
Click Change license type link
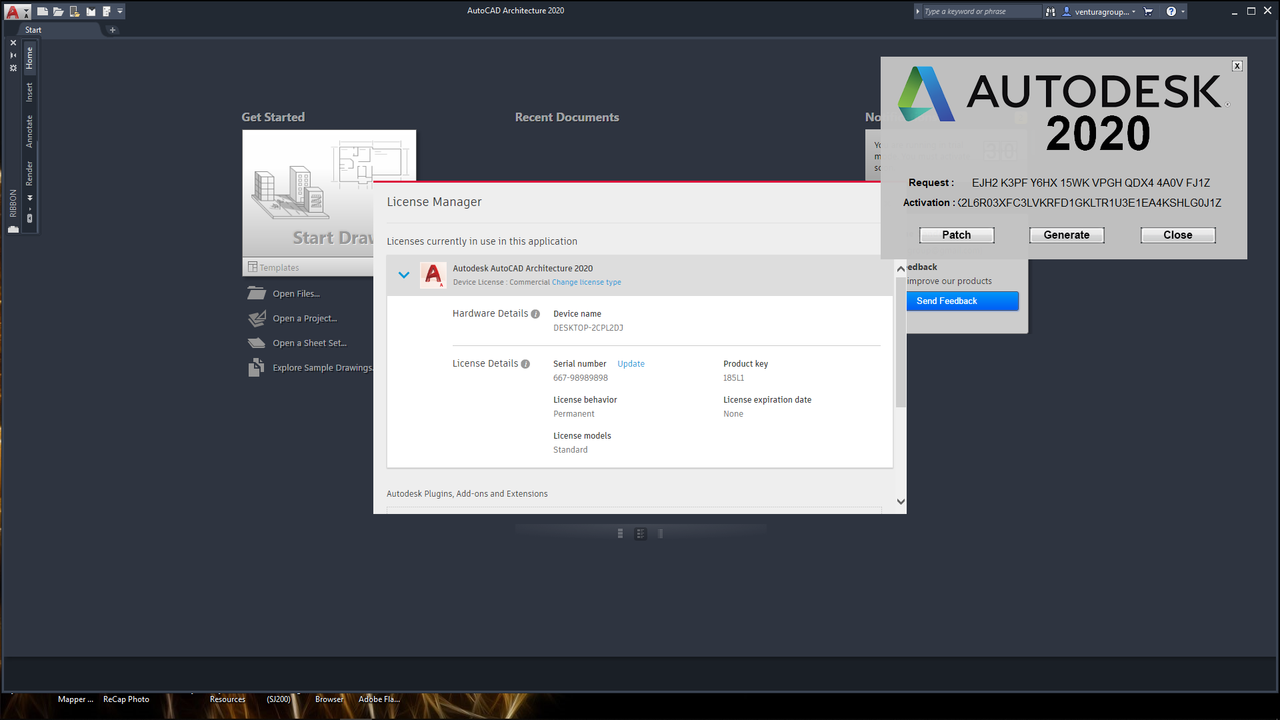pyautogui.click(x=586, y=282)
